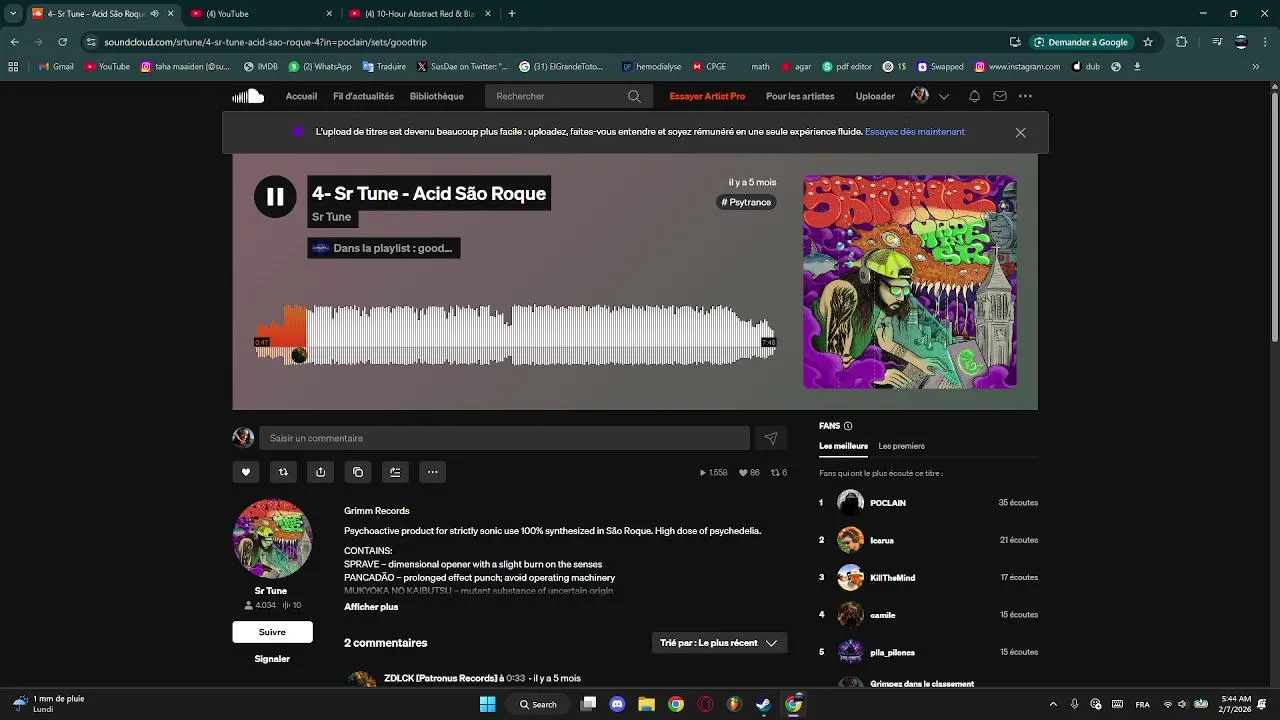The height and width of the screenshot is (720, 1280).
Task: Click the SoundCloud logo in header
Action: 248,96
